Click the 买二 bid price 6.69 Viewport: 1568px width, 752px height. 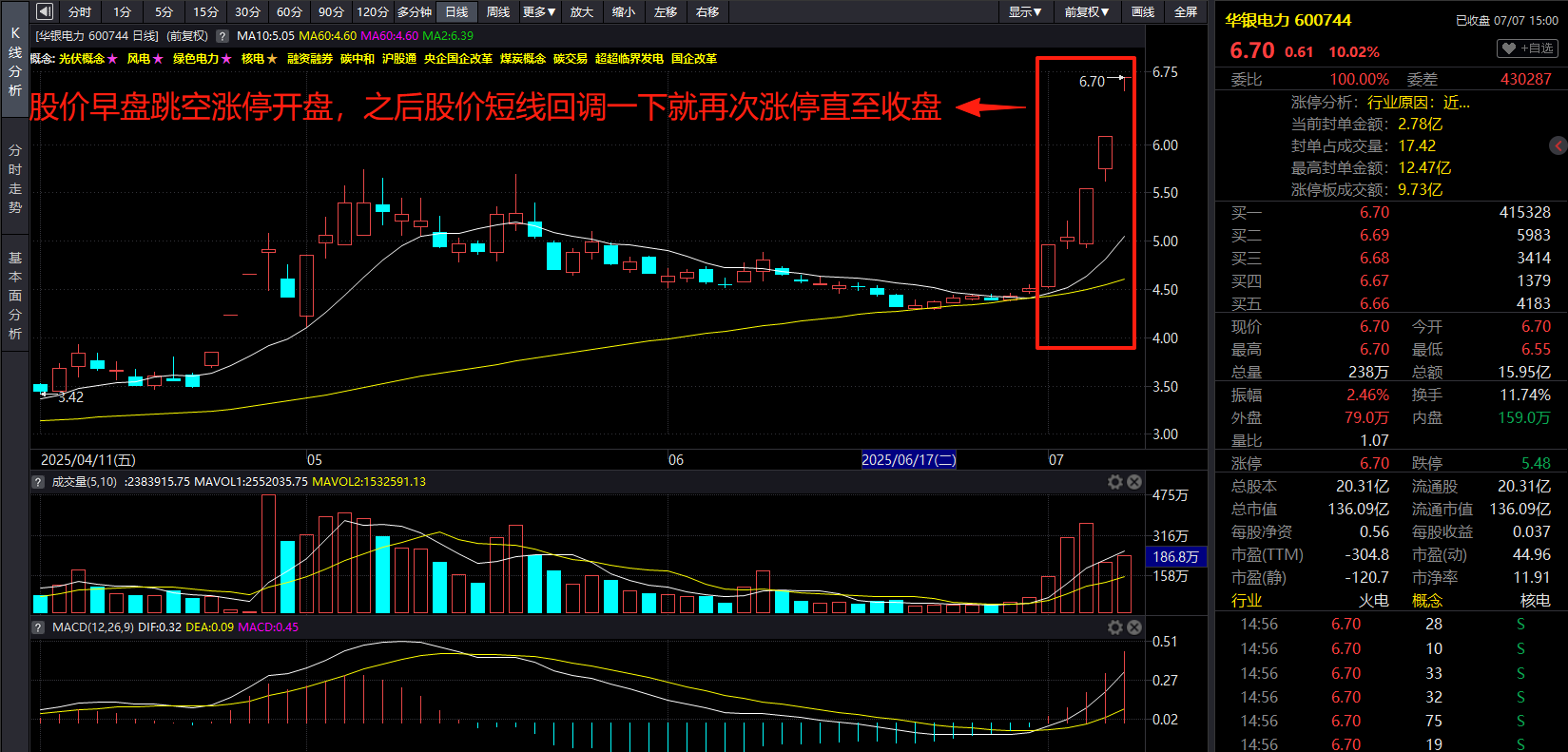click(1374, 236)
